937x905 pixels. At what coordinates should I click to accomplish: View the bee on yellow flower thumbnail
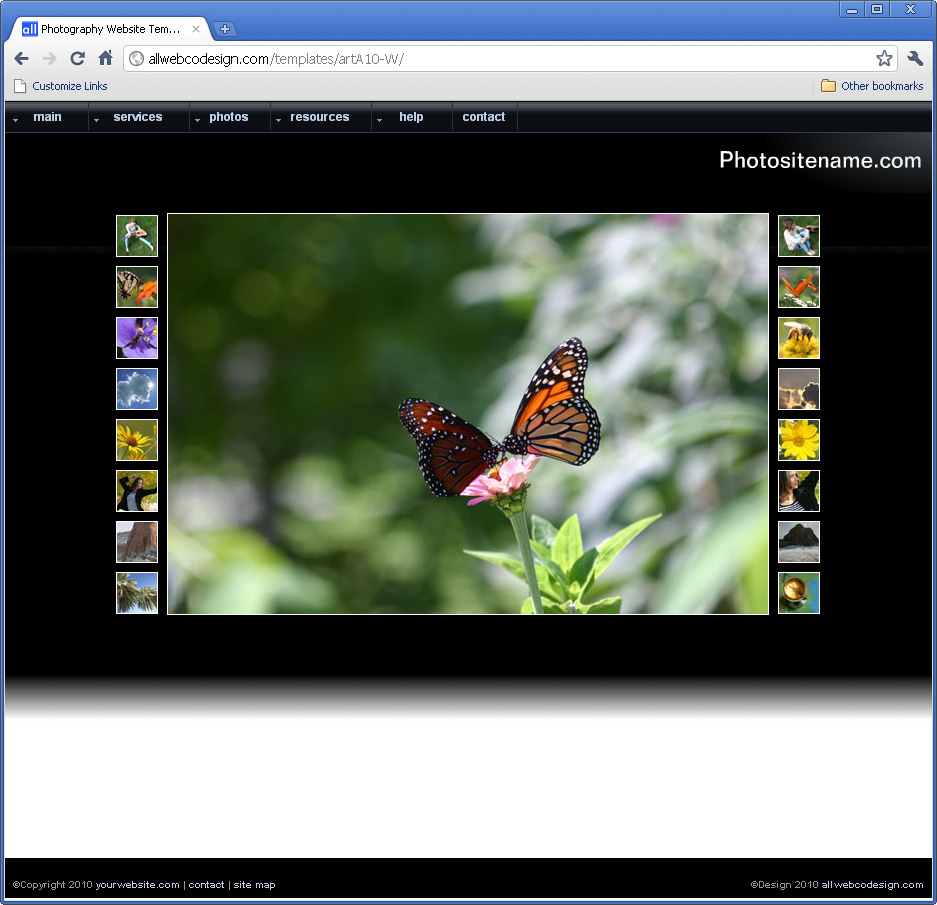click(799, 338)
